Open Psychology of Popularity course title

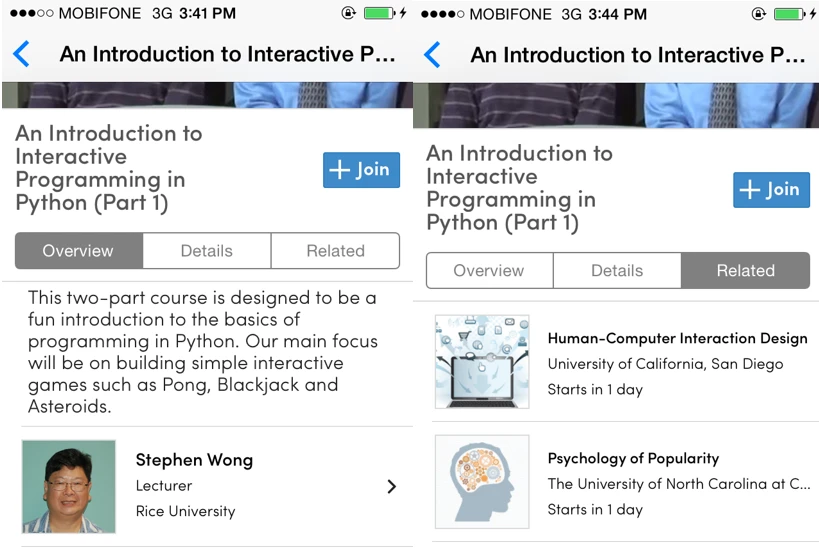pyautogui.click(x=633, y=458)
